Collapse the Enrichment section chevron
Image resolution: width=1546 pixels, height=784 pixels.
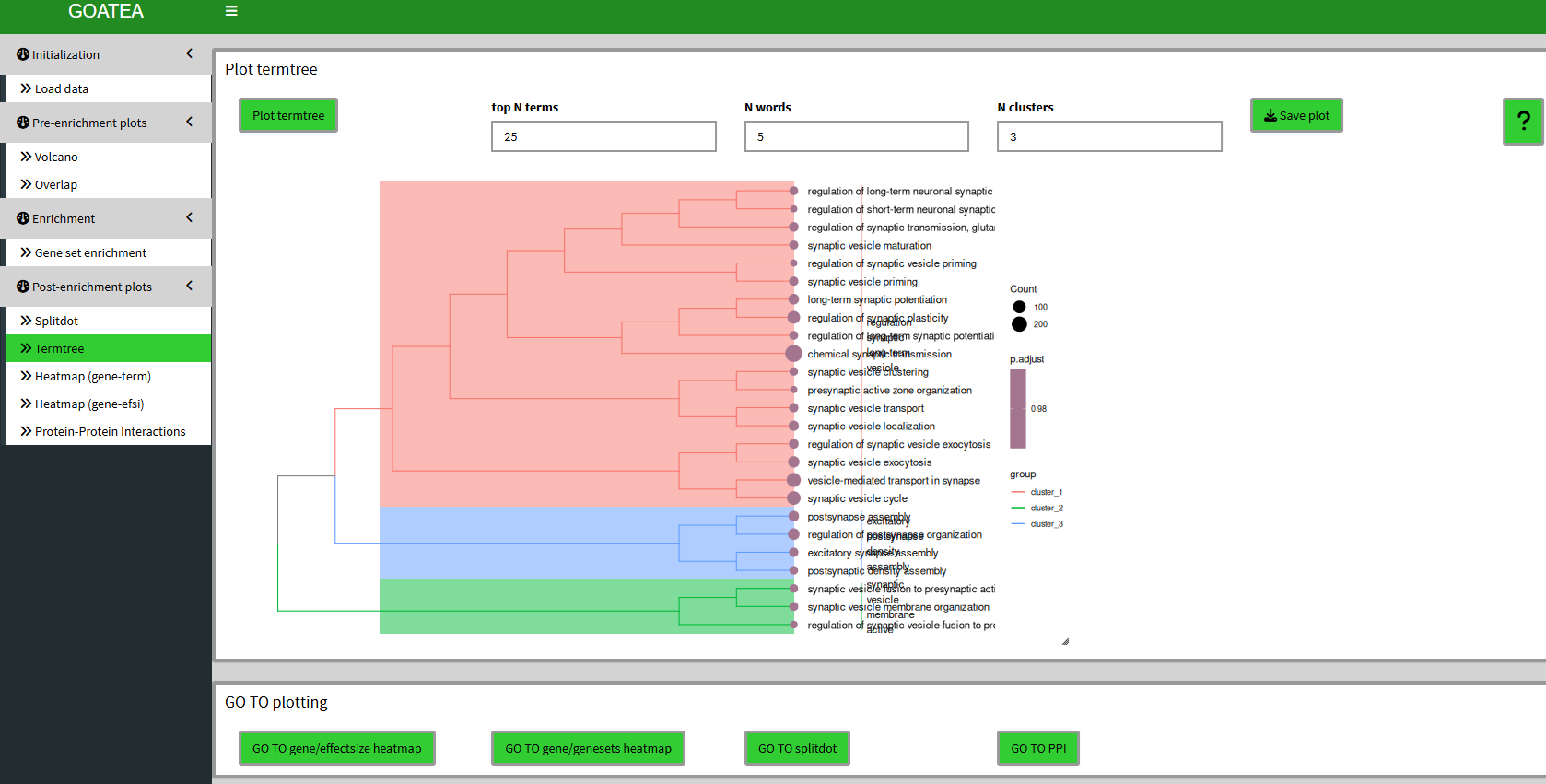[x=190, y=217]
